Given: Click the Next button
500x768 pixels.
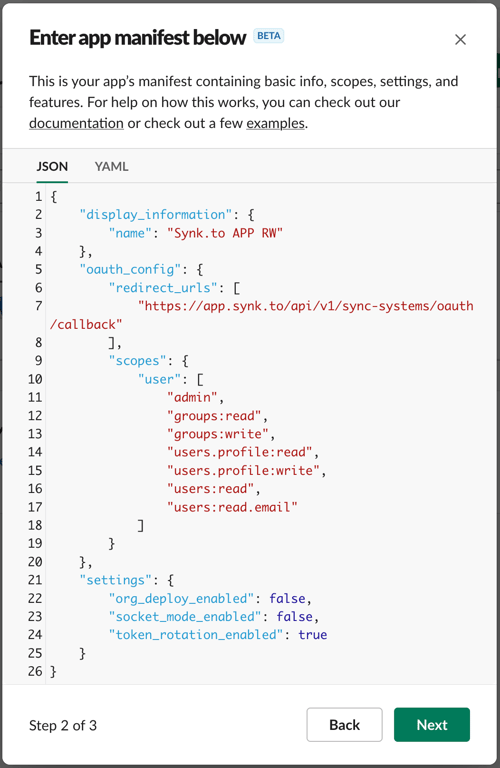Looking at the screenshot, I should (431, 724).
